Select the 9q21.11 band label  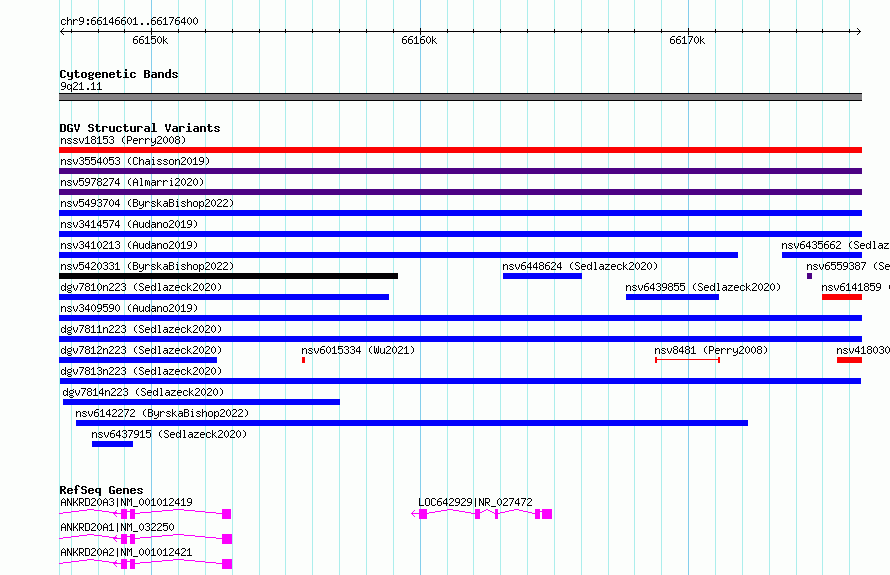pyautogui.click(x=81, y=86)
